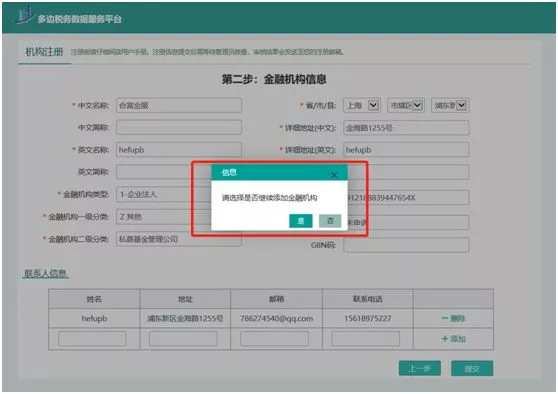Image resolution: width=558 pixels, height=394 pixels.
Task: Open the 金融机构二级分类 dropdown showing 私募基金管理公司
Action: click(x=179, y=239)
